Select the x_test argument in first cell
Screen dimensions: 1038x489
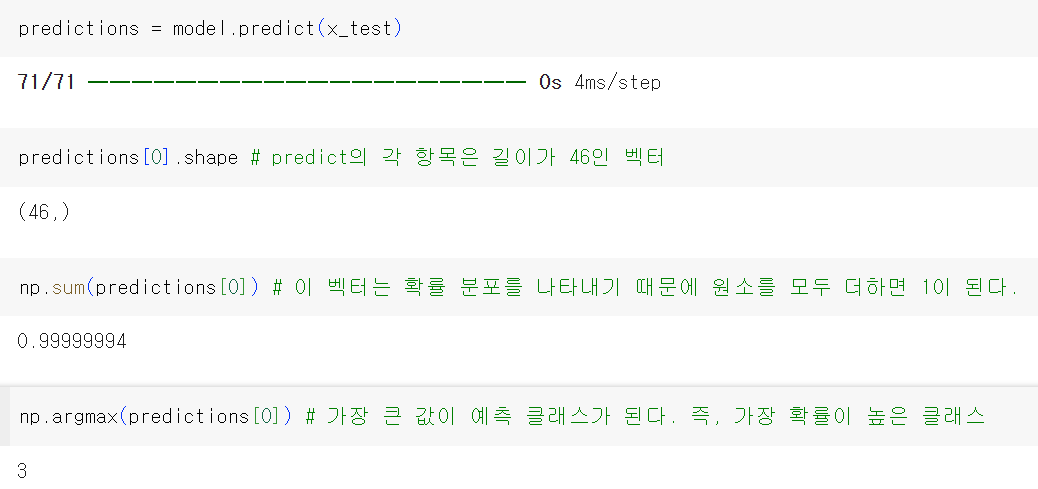pos(359,29)
